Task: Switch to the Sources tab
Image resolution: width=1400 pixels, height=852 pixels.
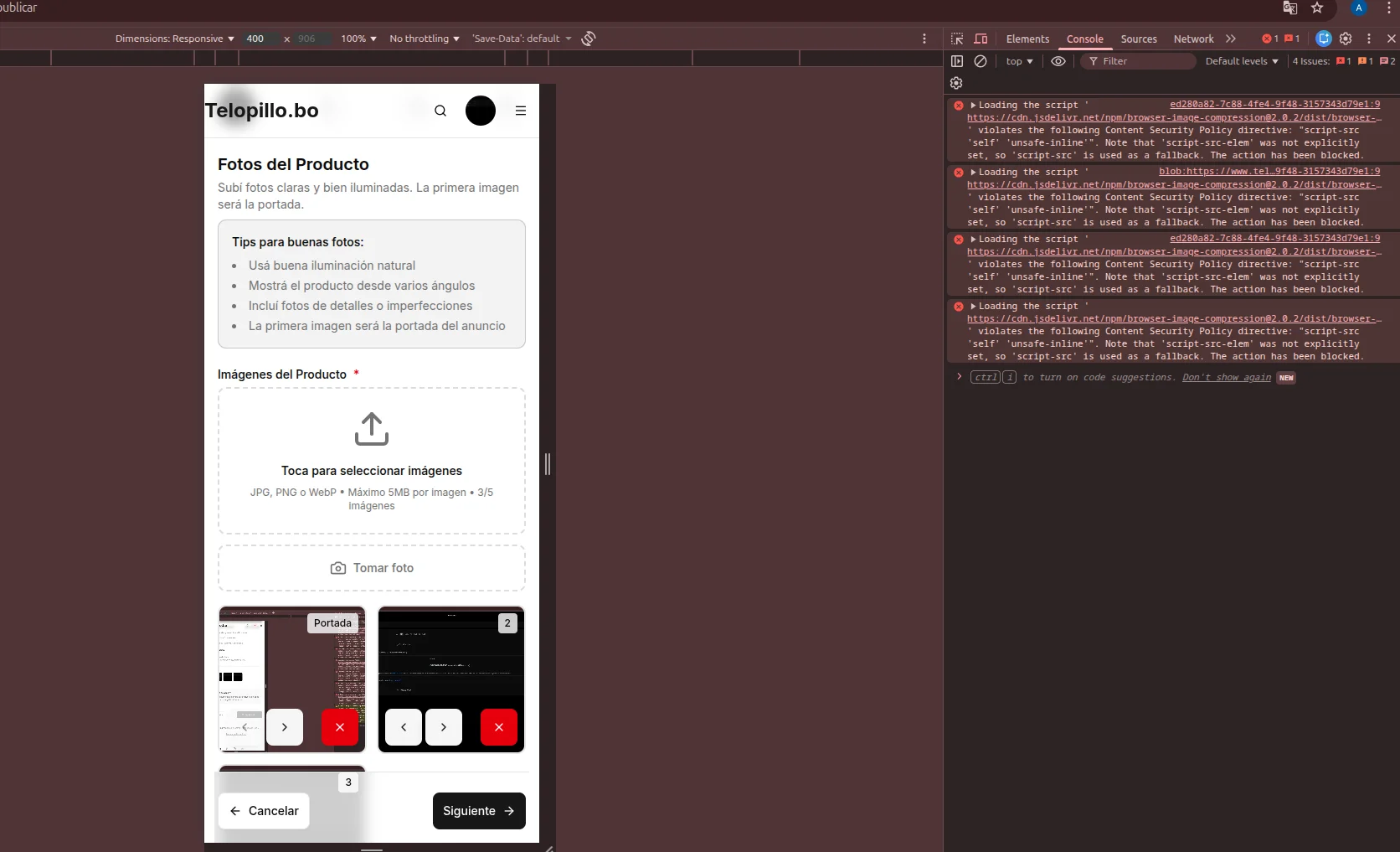Action: (x=1139, y=39)
